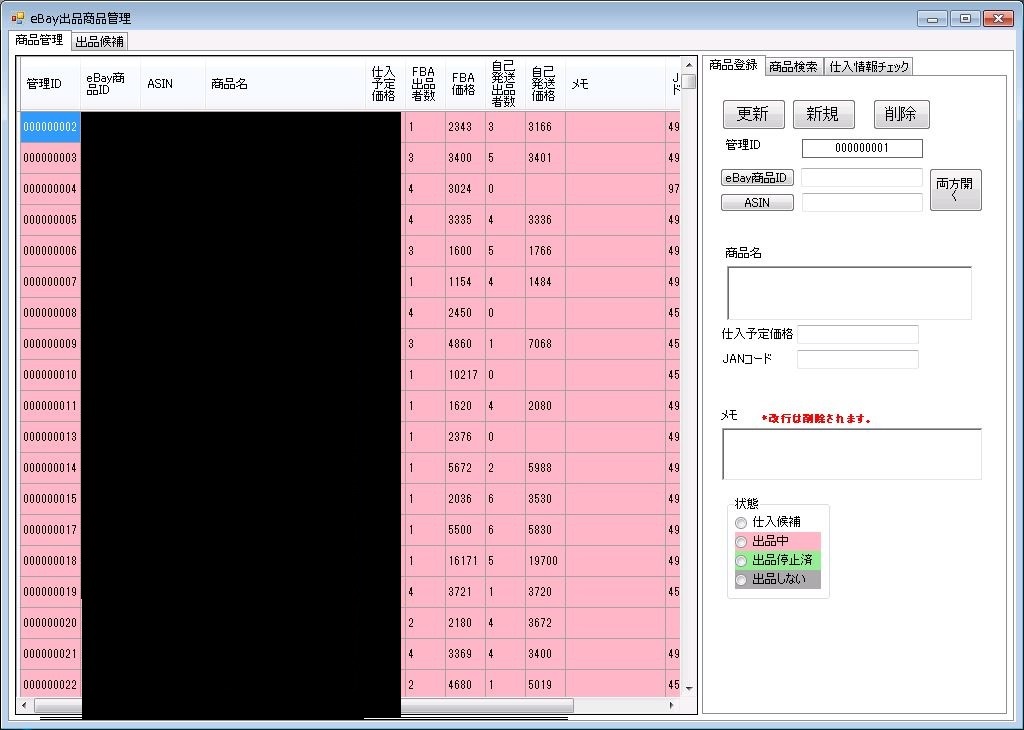Click the input field next to ASIN button
Screen dimensions: 1024x730
point(862,202)
